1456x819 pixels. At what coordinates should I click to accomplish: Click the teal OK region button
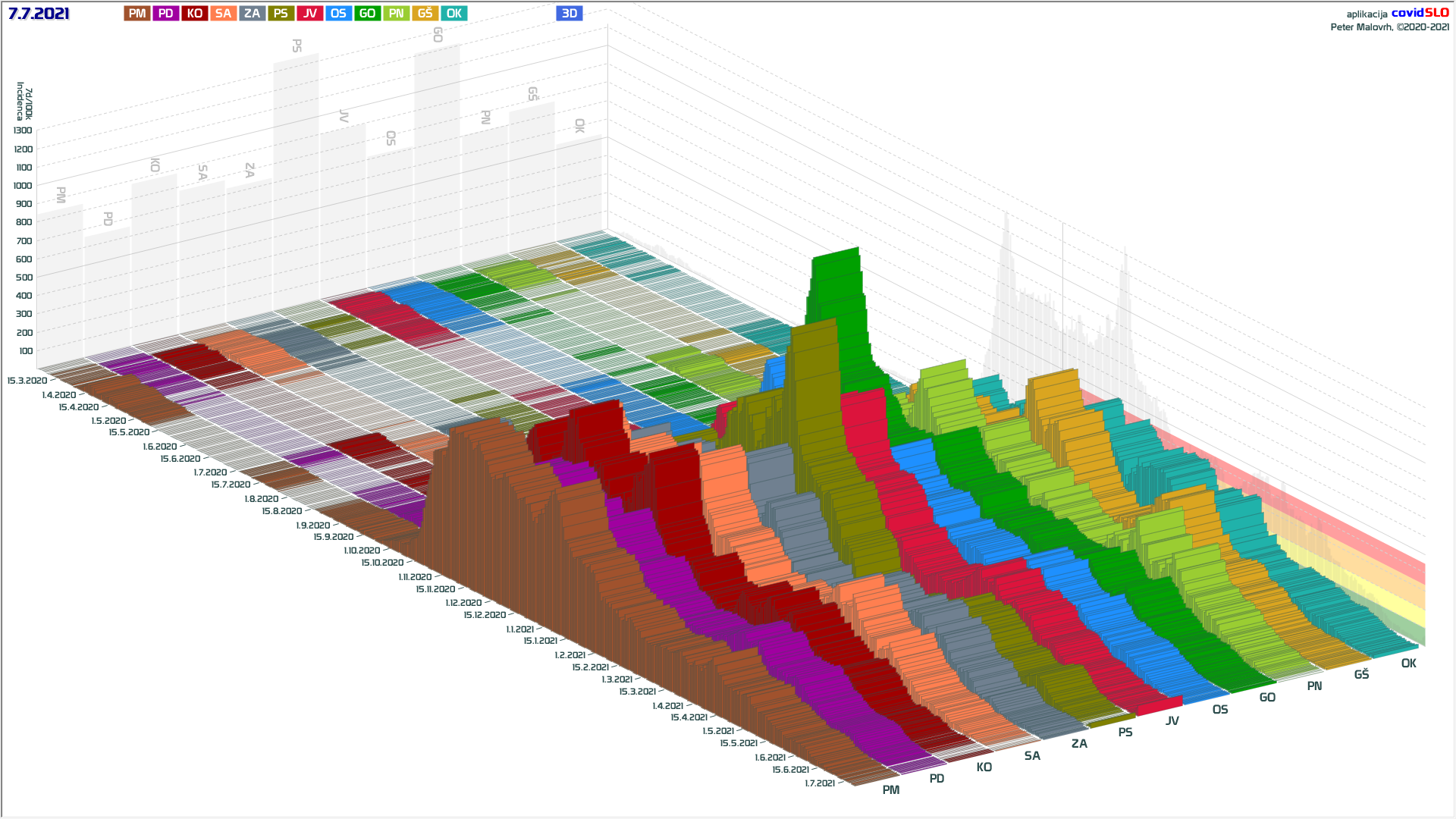click(453, 14)
